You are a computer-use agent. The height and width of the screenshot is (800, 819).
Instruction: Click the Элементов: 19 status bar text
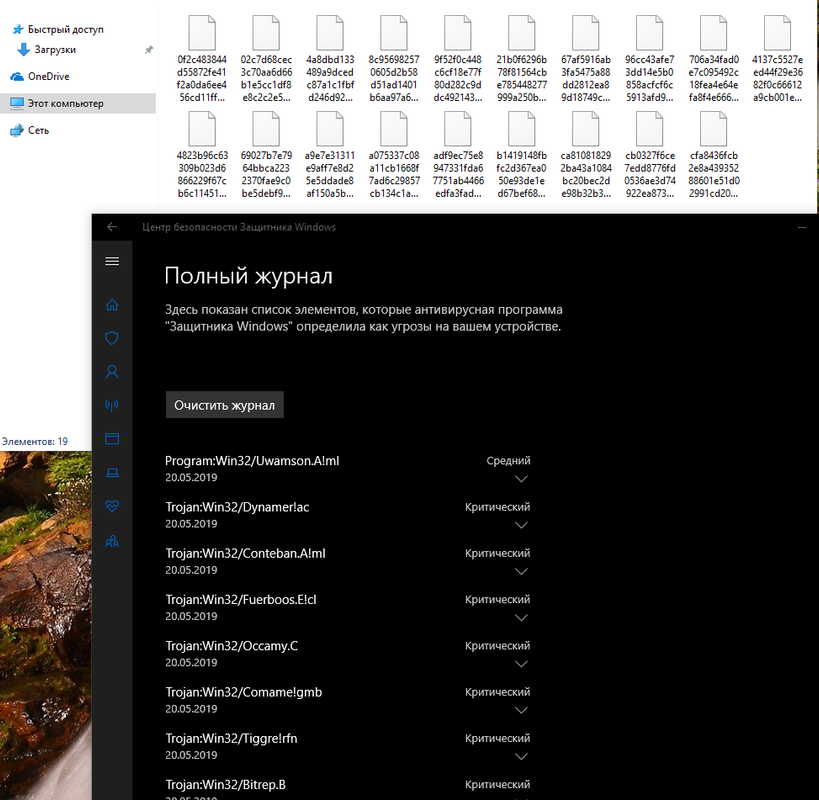34,441
